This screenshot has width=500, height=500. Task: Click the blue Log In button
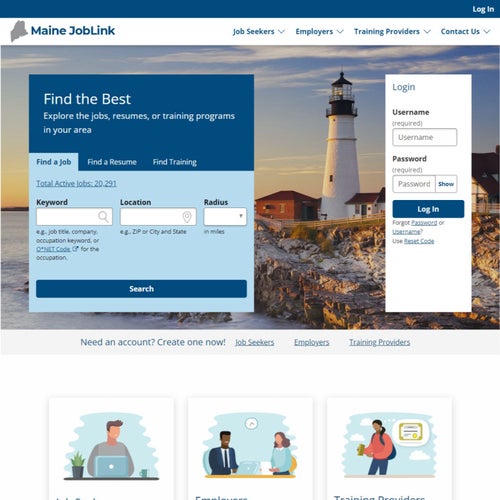[x=428, y=209]
